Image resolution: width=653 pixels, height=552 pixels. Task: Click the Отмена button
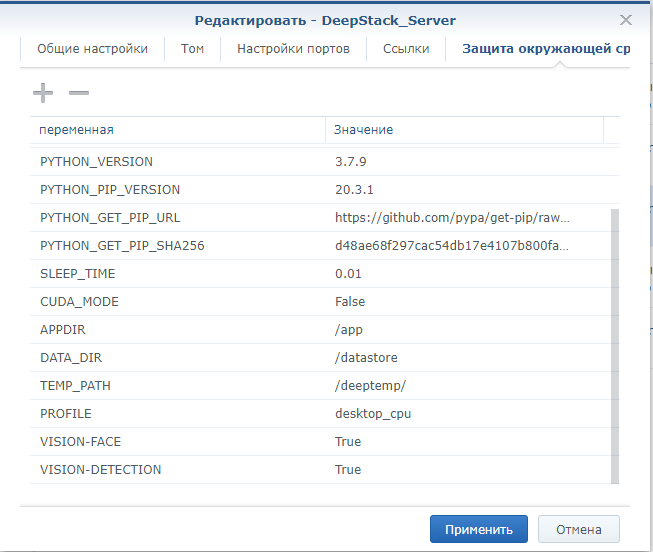point(578,529)
